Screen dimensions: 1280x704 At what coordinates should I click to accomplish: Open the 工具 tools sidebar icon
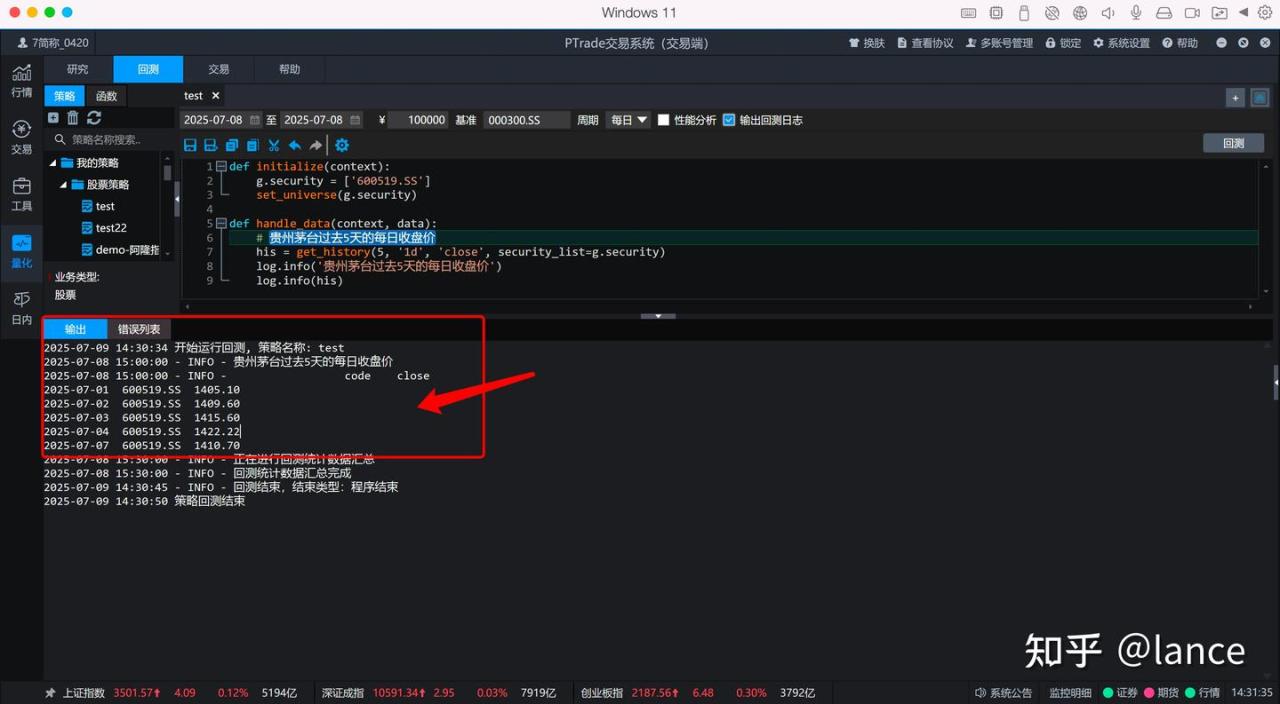[x=21, y=193]
